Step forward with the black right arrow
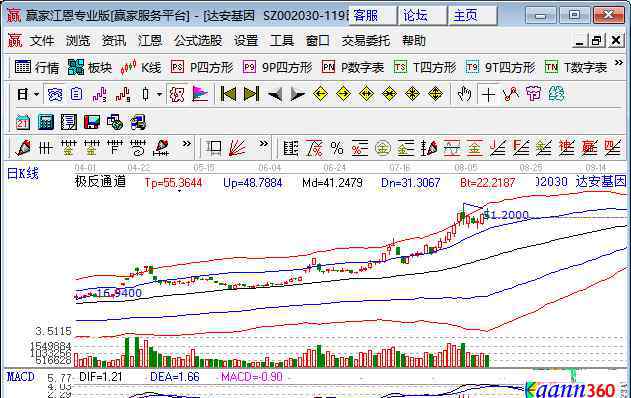This screenshot has width=631, height=398. click(x=298, y=95)
